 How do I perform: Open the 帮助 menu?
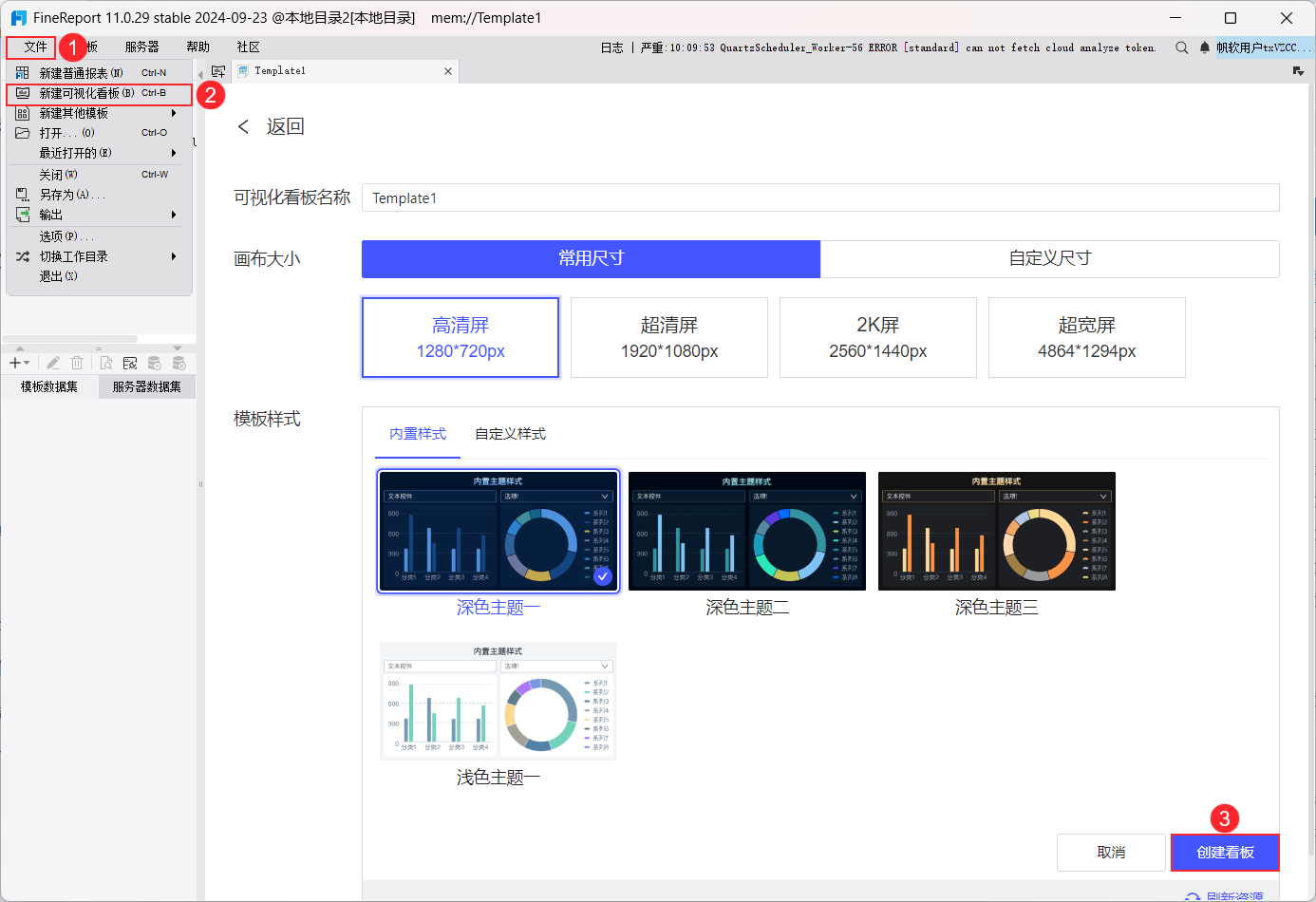pyautogui.click(x=197, y=47)
